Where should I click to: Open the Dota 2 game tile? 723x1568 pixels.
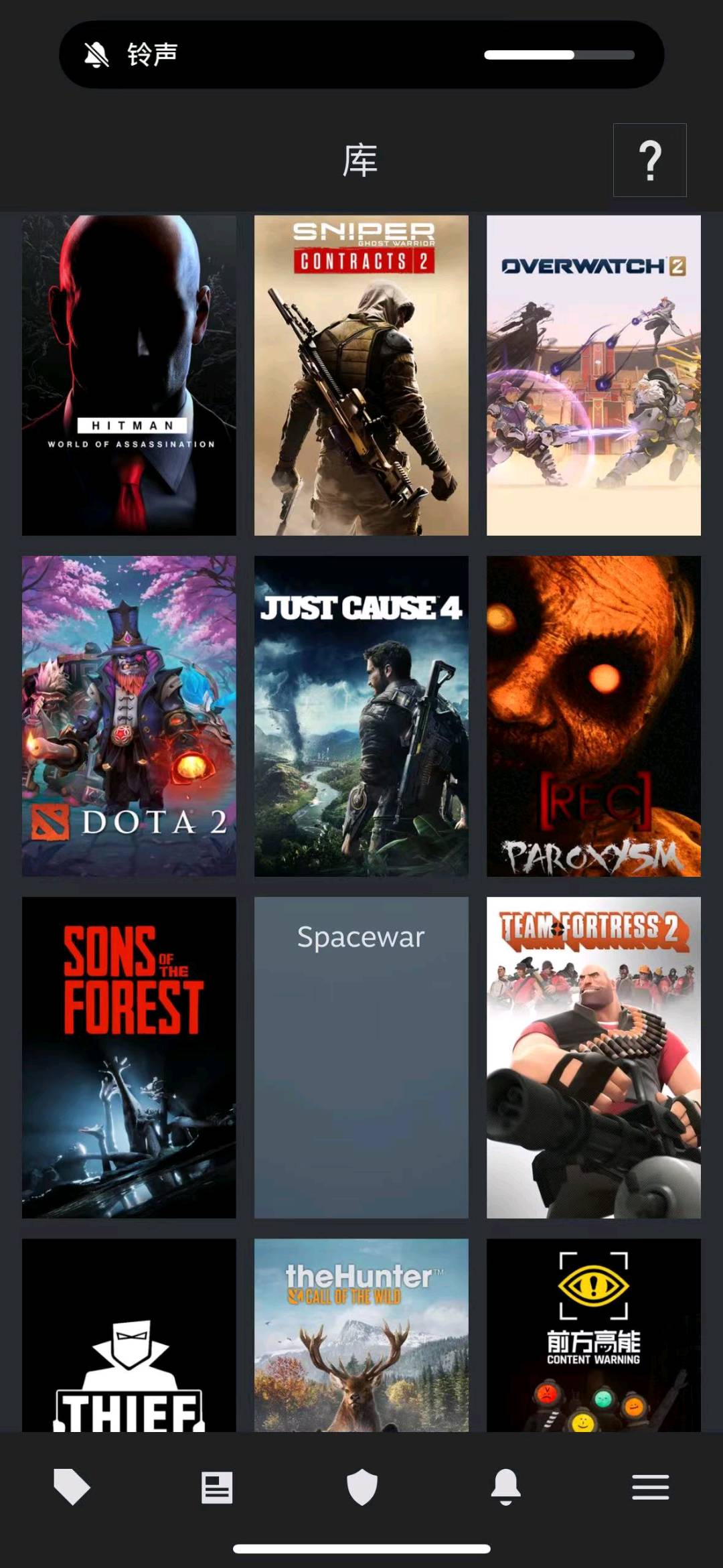[x=129, y=716]
